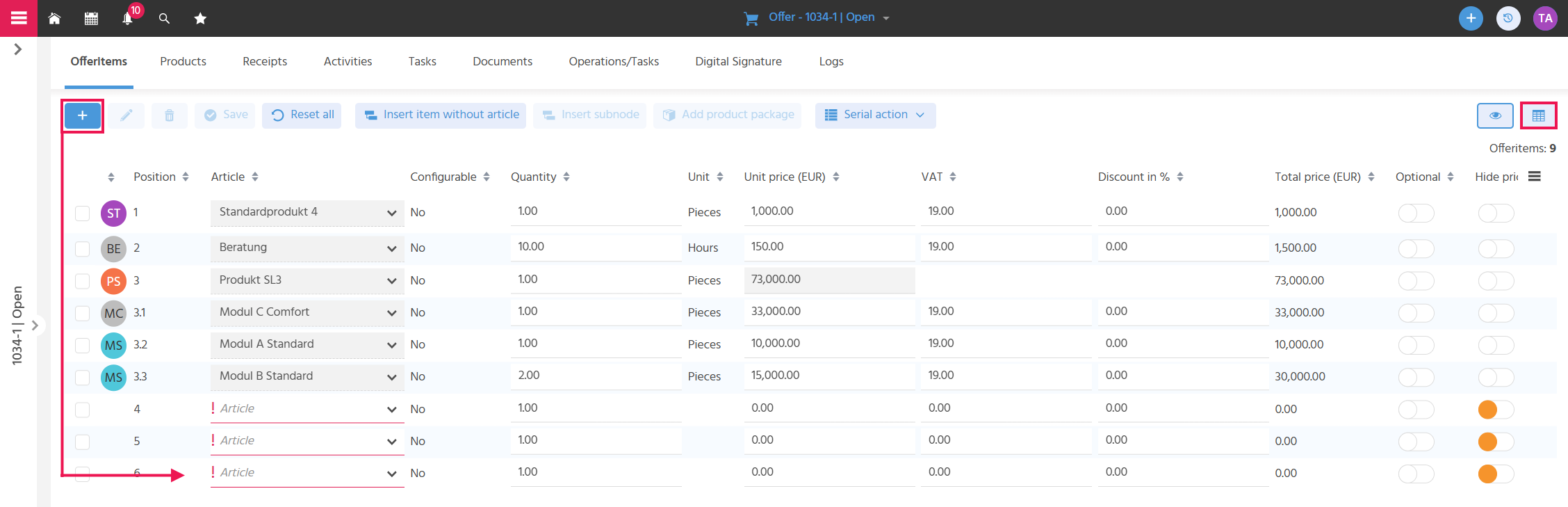
Task: Open Serial action dropdown
Action: (875, 115)
